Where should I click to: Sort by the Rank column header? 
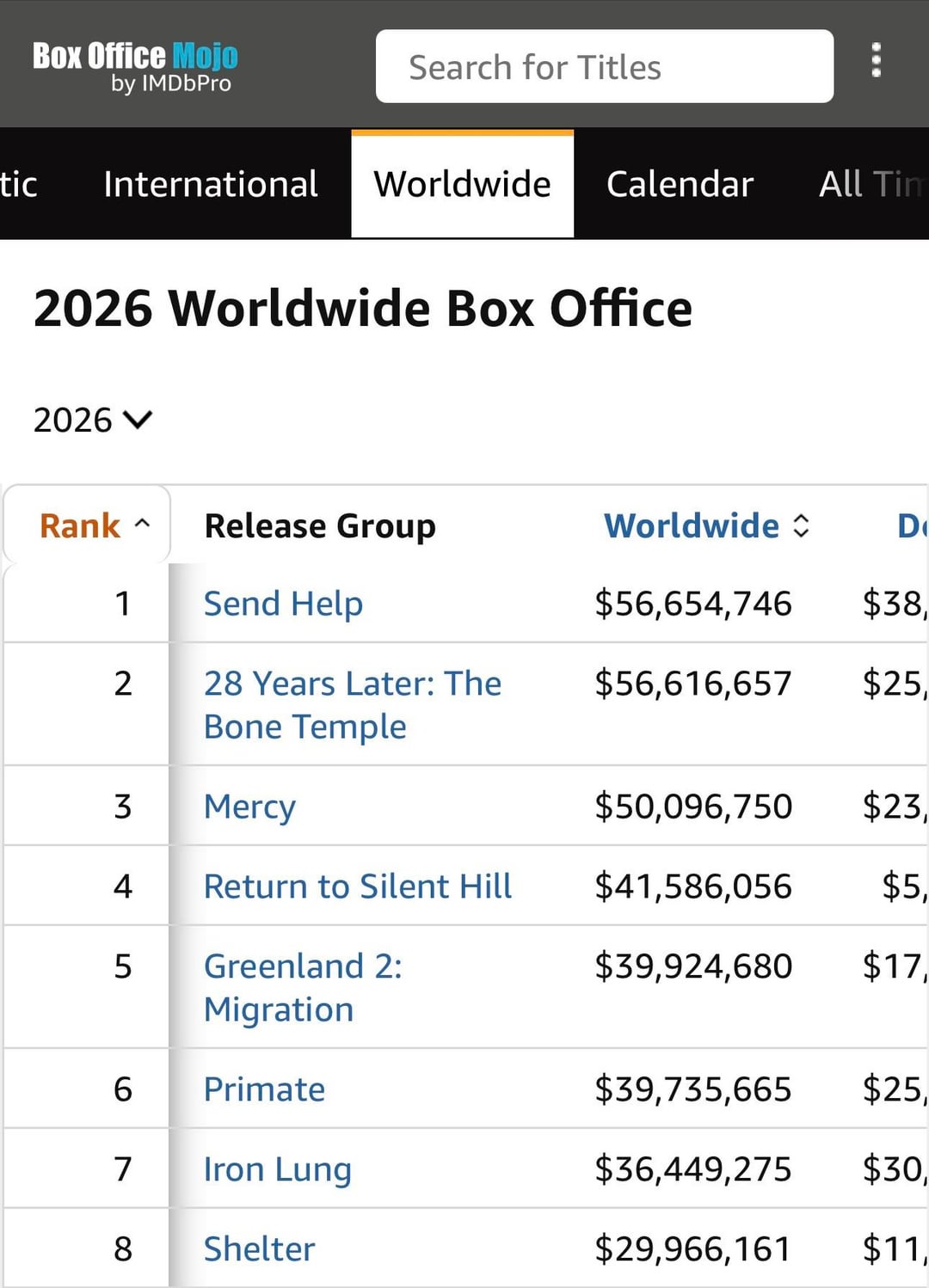(x=80, y=525)
